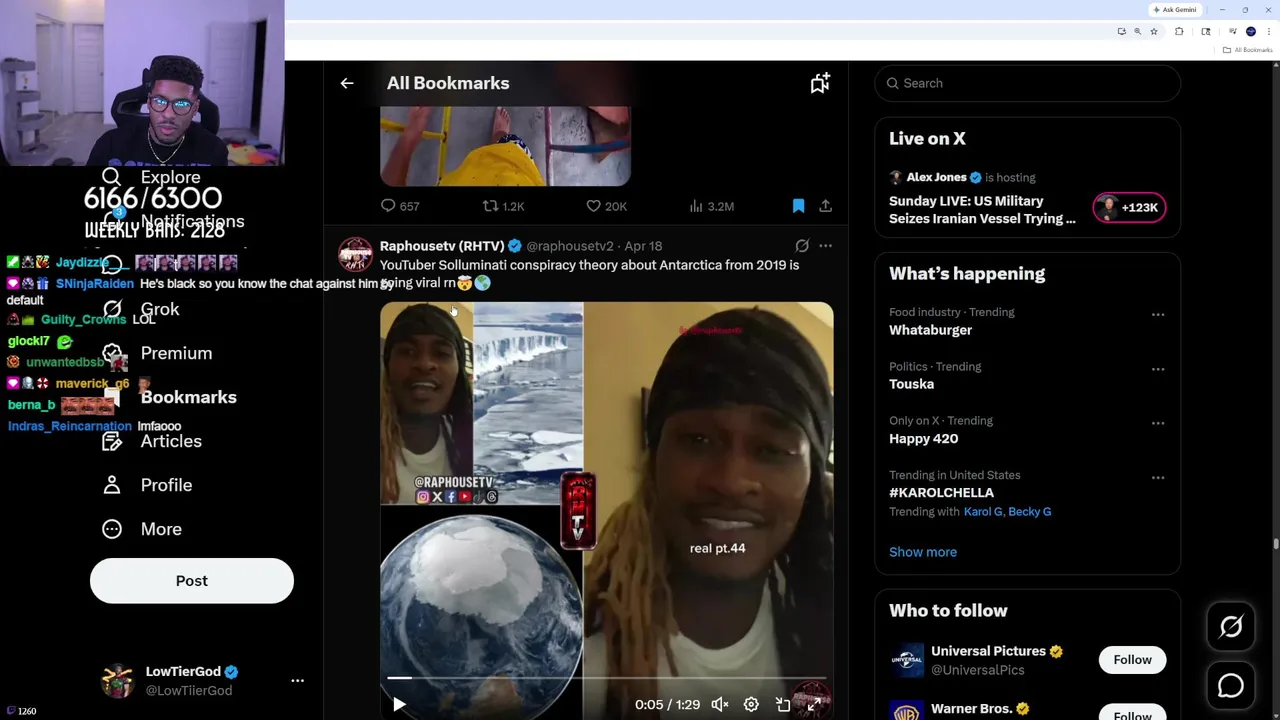Open video settings gear
The image size is (1280, 720).
[x=751, y=704]
